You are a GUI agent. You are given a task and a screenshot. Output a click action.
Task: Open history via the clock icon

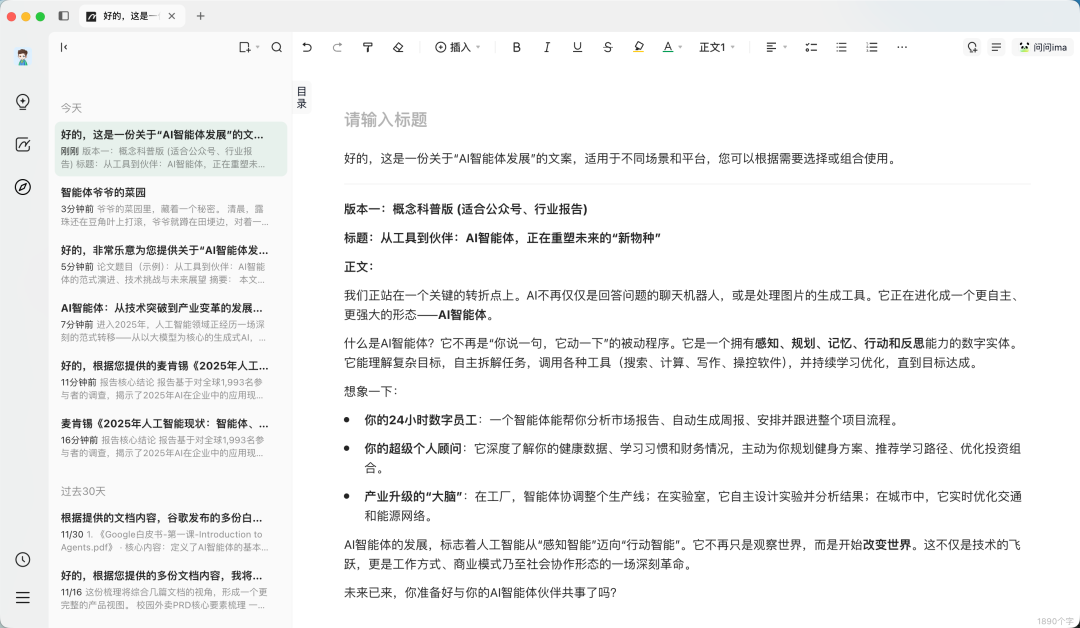(23, 560)
